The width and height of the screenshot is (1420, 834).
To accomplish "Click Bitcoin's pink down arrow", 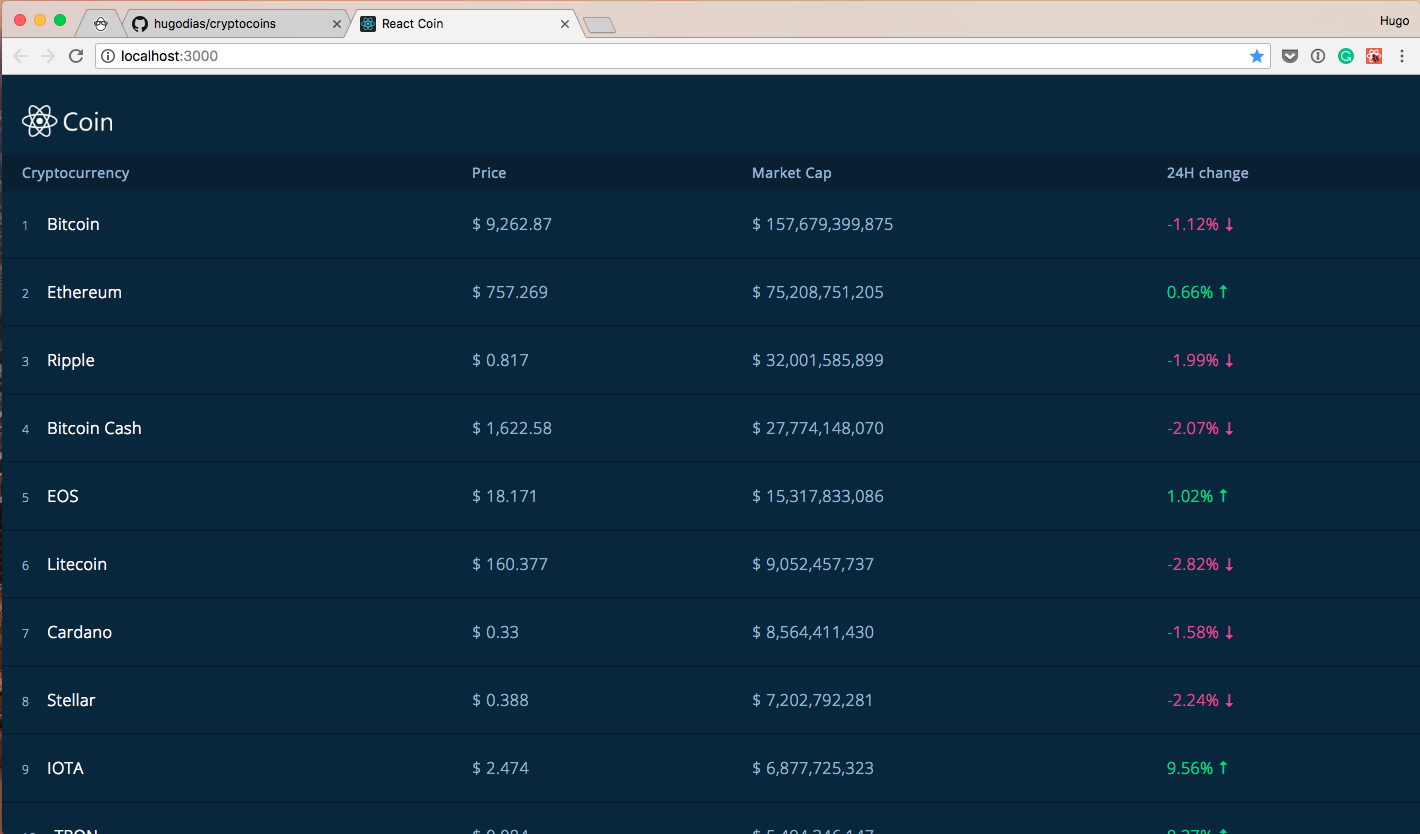I will 1229,224.
